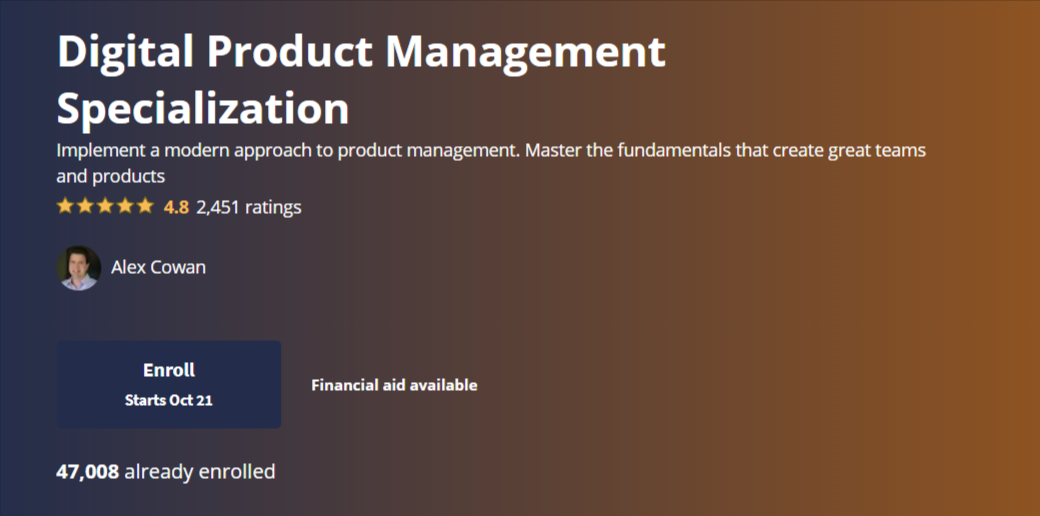
Task: Open instructor Alex Cowan's name link
Action: pyautogui.click(x=158, y=268)
